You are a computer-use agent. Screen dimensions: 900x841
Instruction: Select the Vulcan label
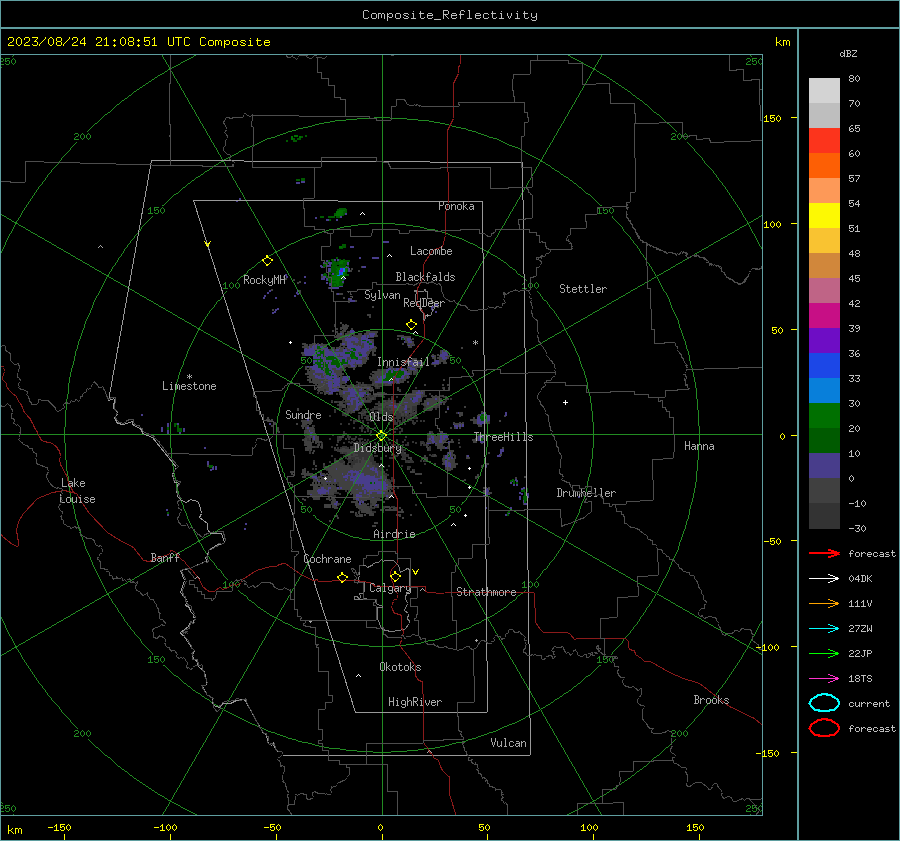[508, 743]
